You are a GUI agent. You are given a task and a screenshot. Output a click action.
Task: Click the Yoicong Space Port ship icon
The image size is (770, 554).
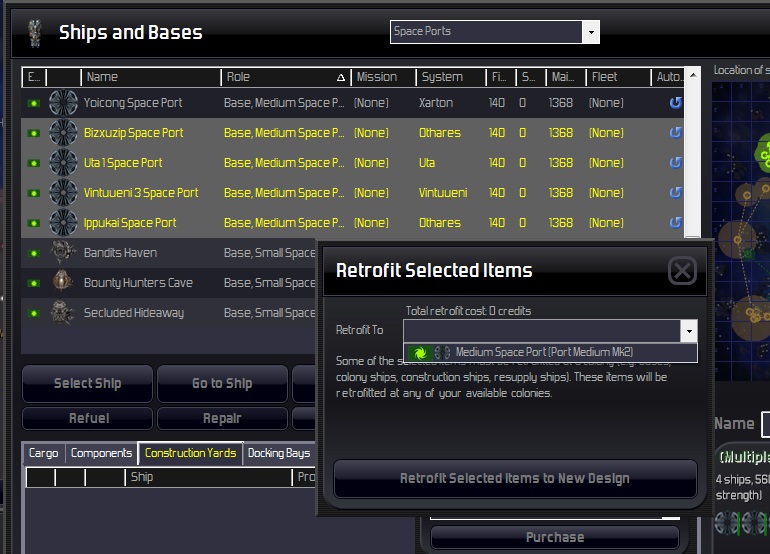(63, 103)
